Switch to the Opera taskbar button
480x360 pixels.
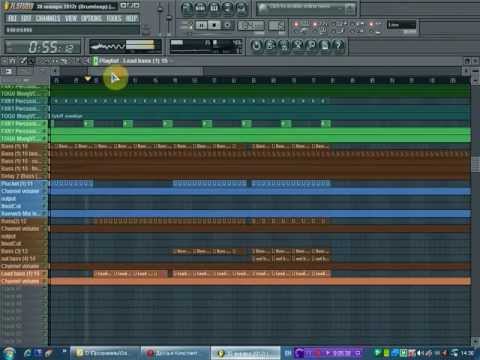point(175,353)
